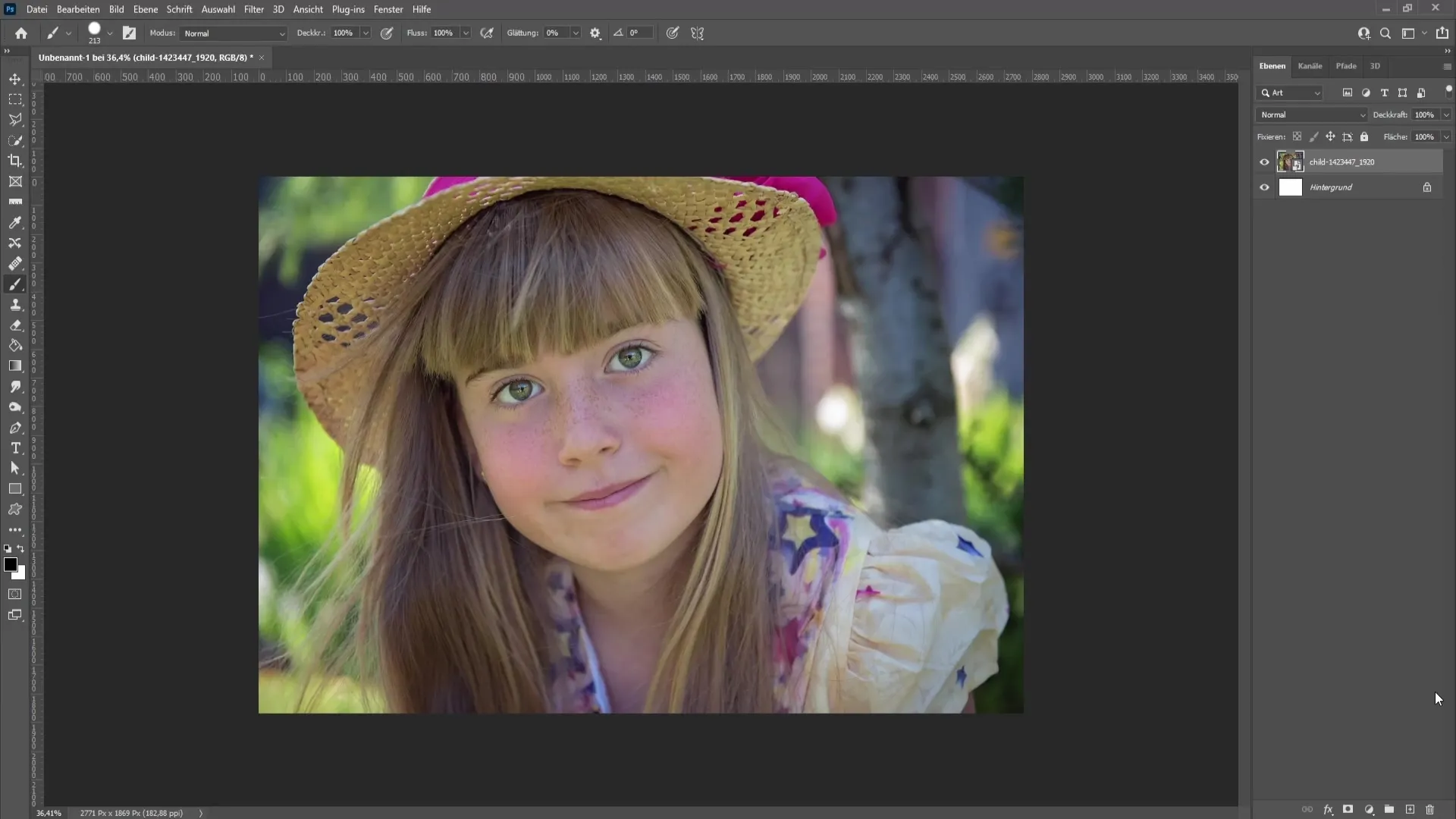This screenshot has width=1456, height=819.
Task: Switch to the Pfade tab
Action: 1346,65
